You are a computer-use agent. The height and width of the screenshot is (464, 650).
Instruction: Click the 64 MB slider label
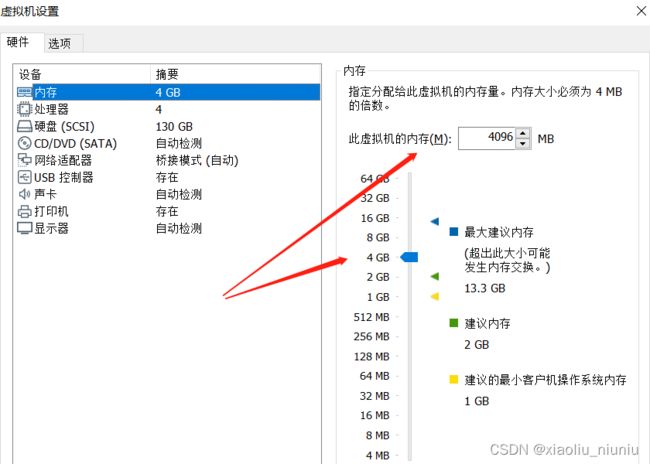(374, 376)
